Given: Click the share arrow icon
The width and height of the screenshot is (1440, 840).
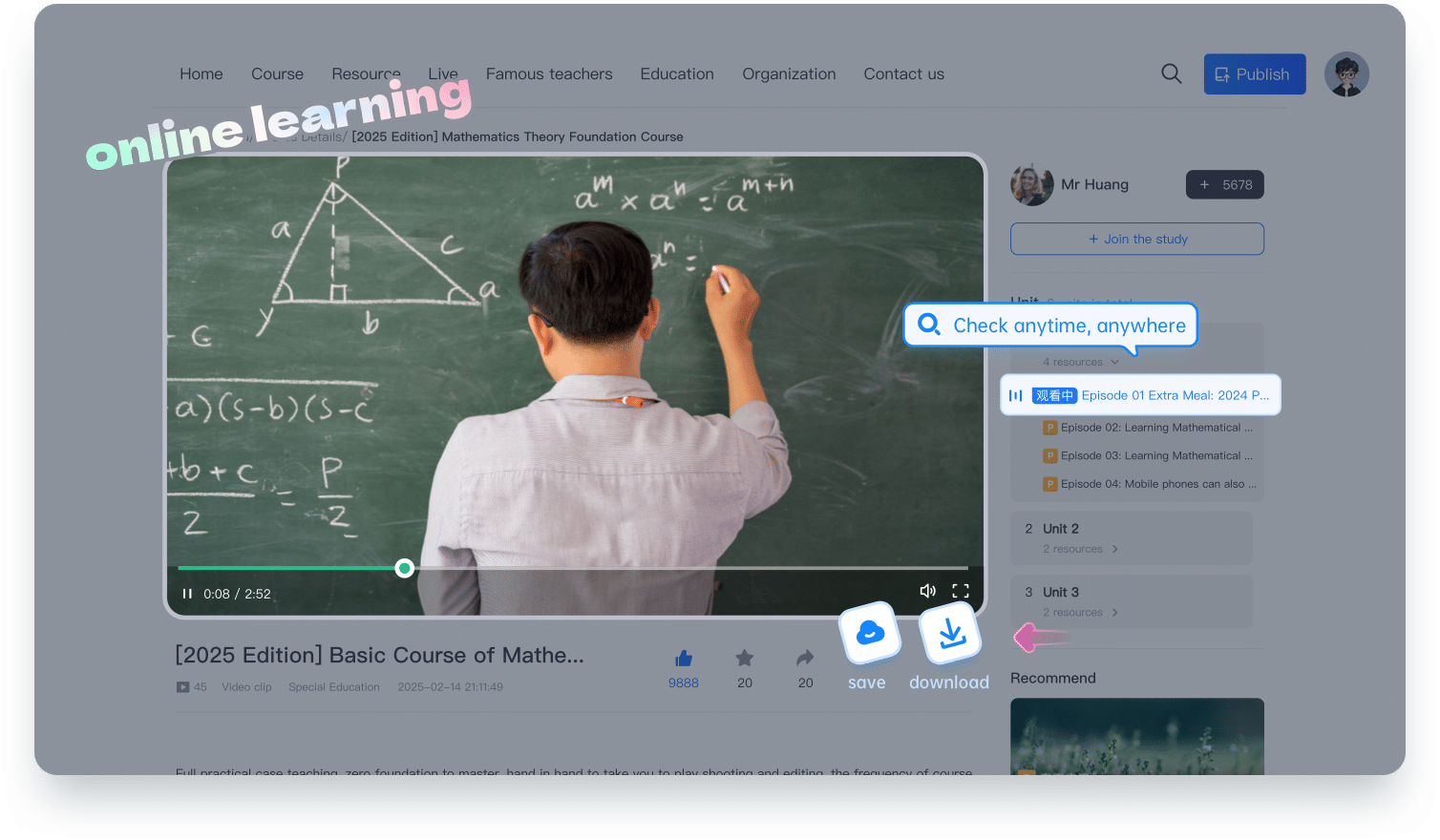Looking at the screenshot, I should (804, 659).
